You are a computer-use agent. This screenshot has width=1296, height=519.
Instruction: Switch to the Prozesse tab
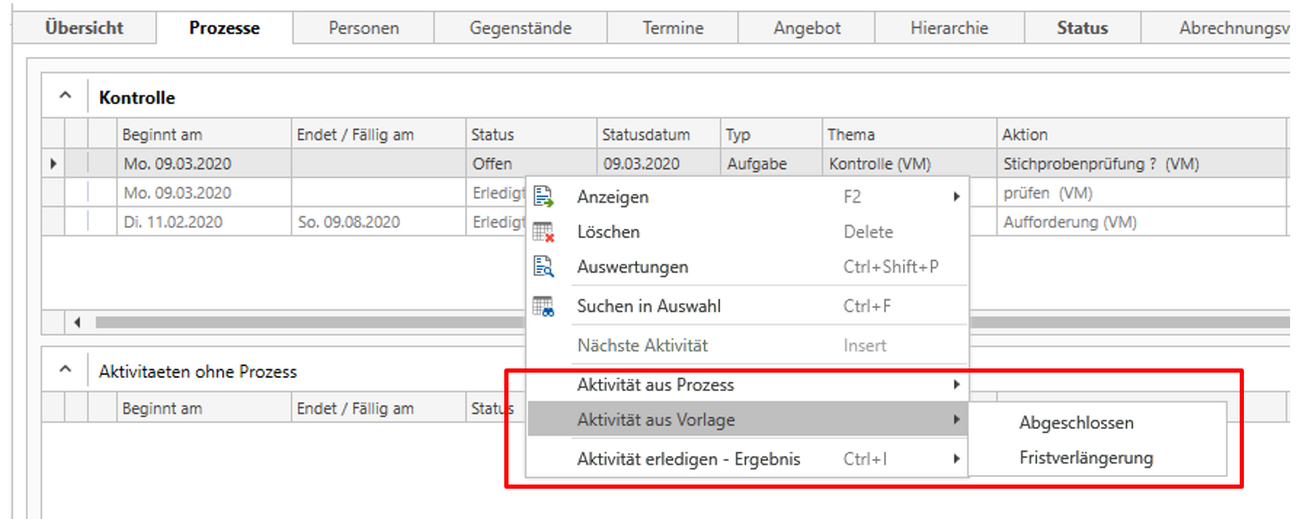[x=224, y=28]
